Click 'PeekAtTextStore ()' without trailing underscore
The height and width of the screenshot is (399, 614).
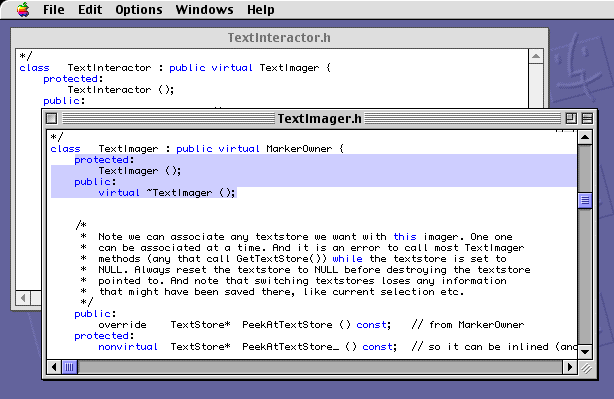(x=296, y=325)
